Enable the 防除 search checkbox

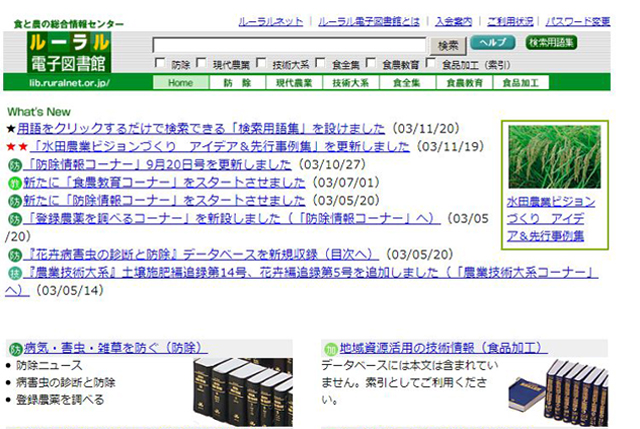(160, 65)
